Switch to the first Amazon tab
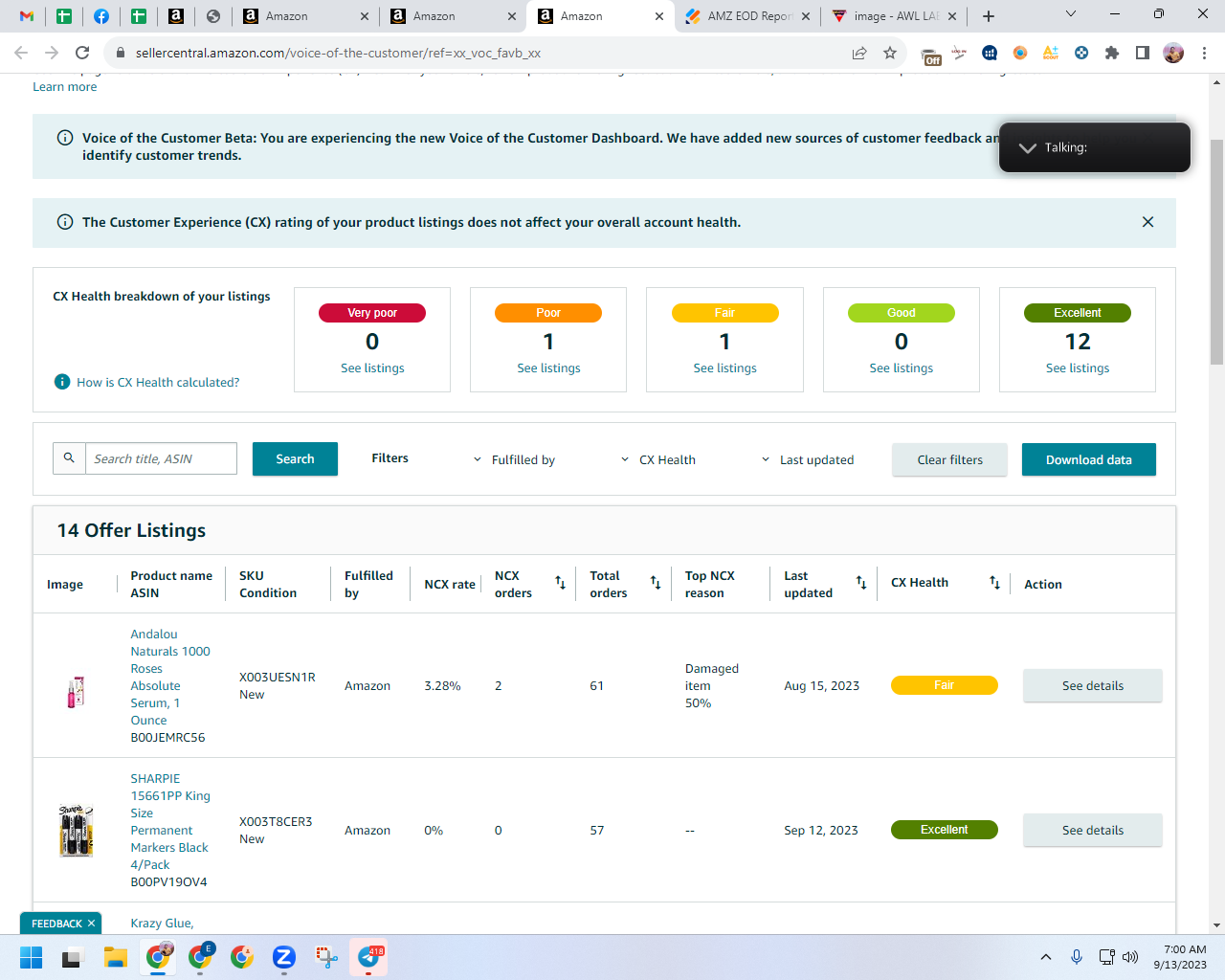 pos(304,16)
